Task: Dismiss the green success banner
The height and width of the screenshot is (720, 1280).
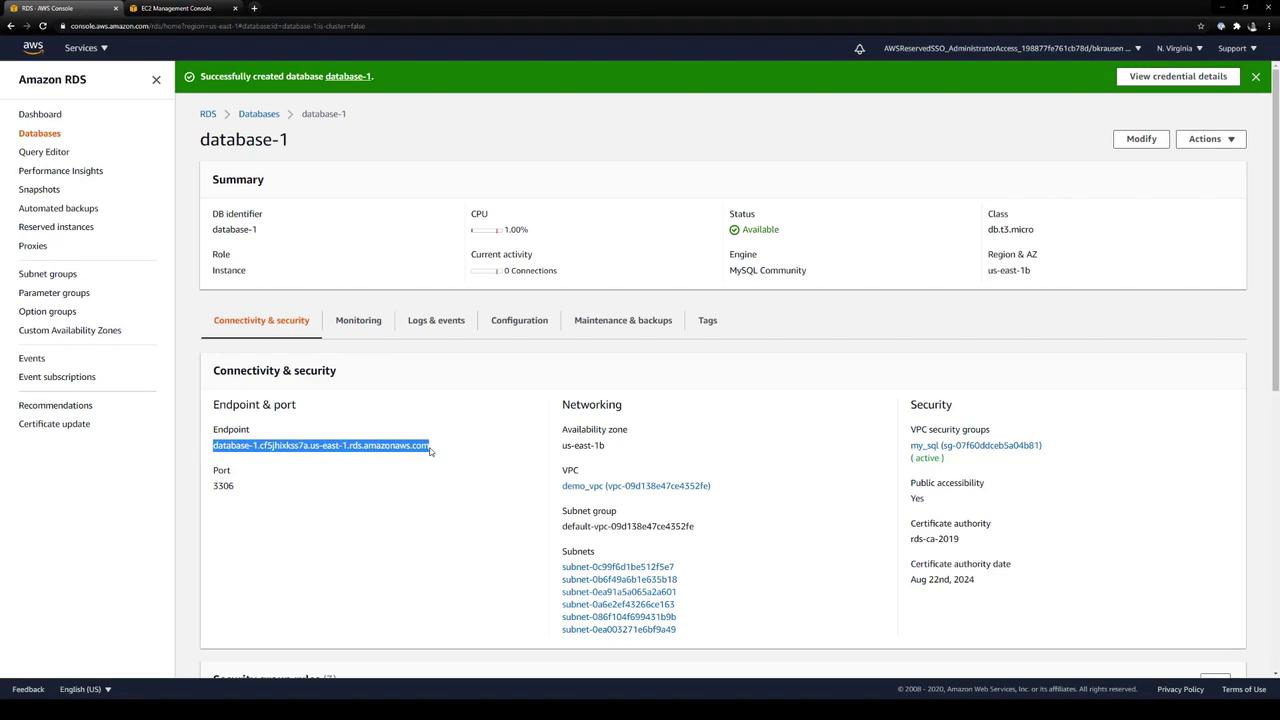Action: click(1256, 77)
